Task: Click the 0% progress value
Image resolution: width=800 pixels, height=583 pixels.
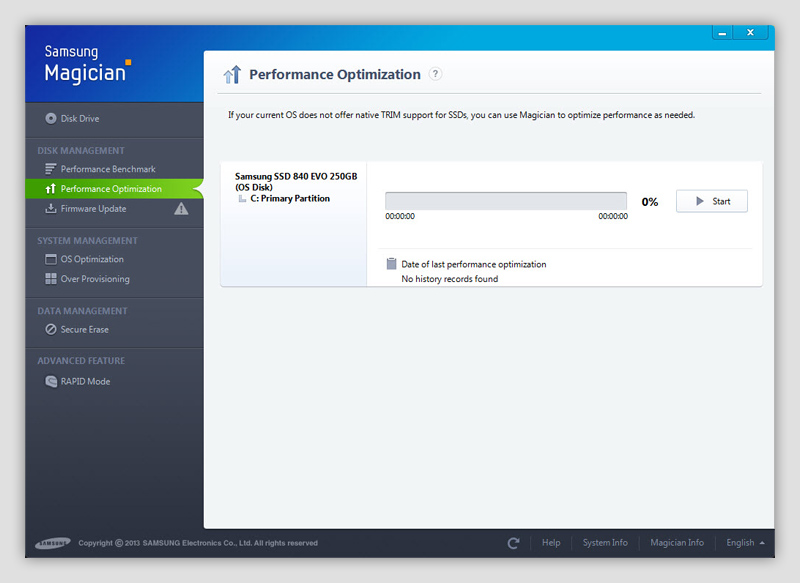Action: [649, 202]
